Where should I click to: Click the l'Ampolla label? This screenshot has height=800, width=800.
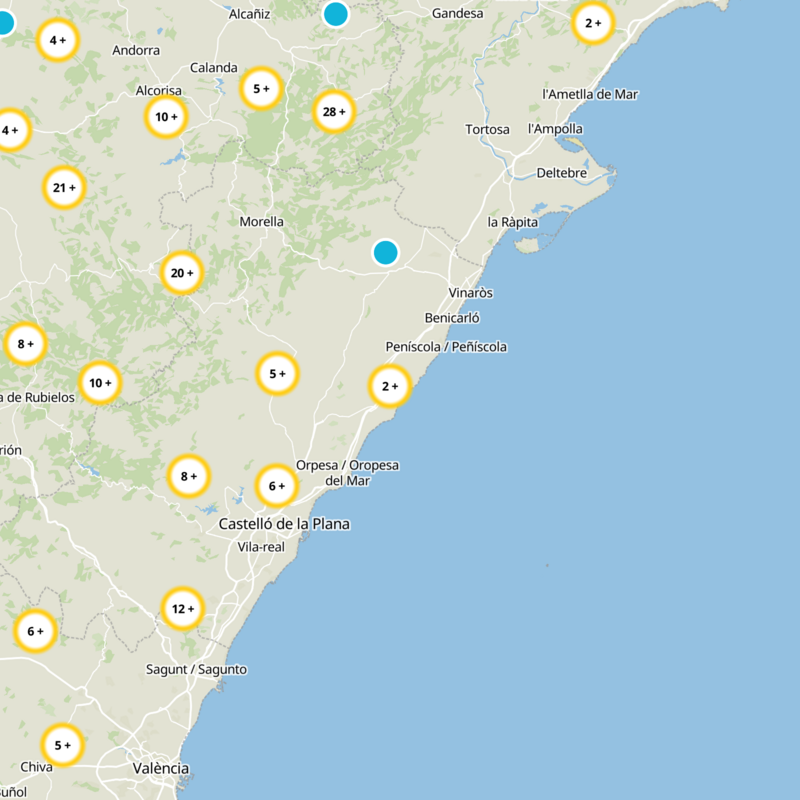coord(555,129)
